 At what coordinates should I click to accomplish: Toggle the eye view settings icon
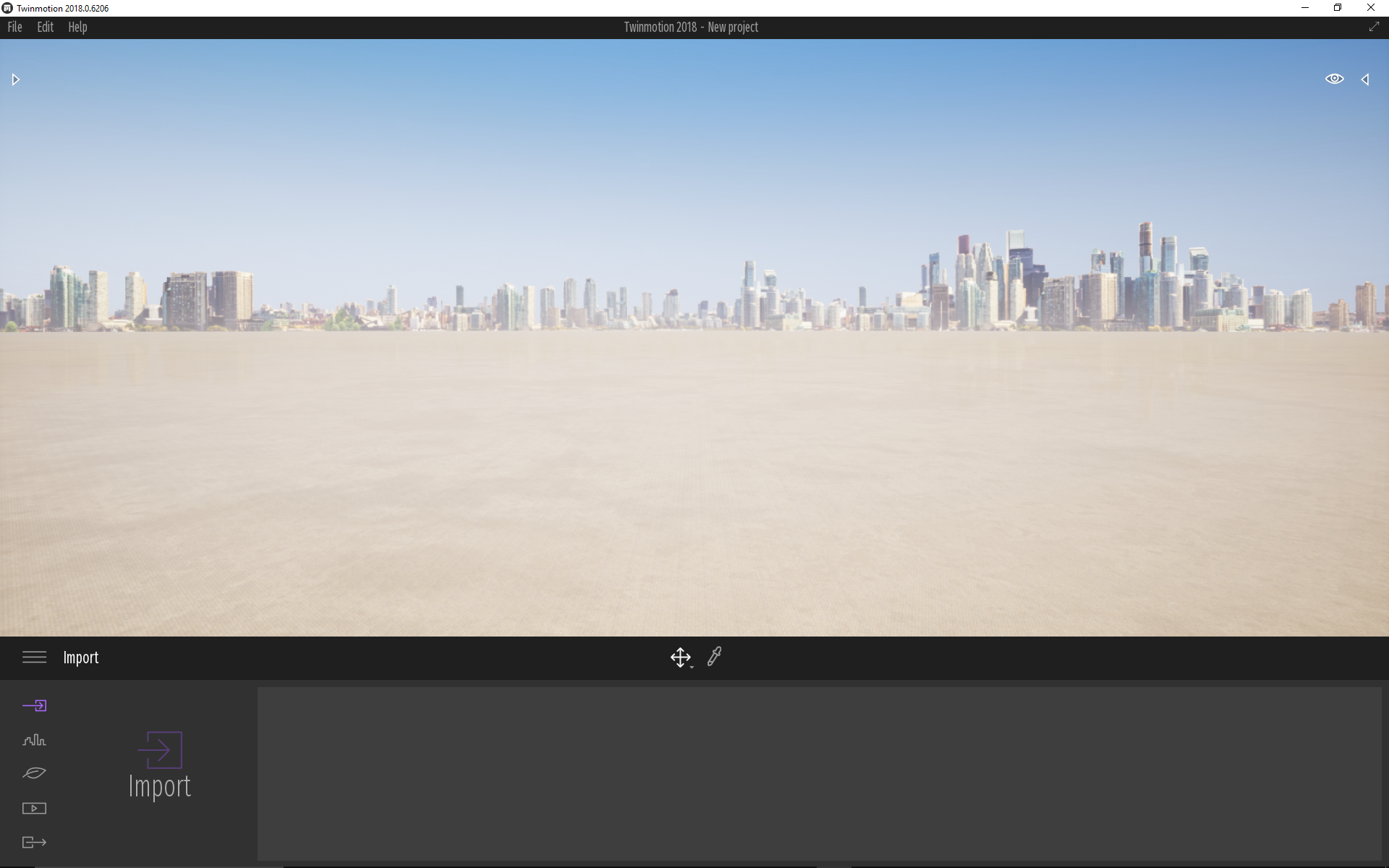1334,79
